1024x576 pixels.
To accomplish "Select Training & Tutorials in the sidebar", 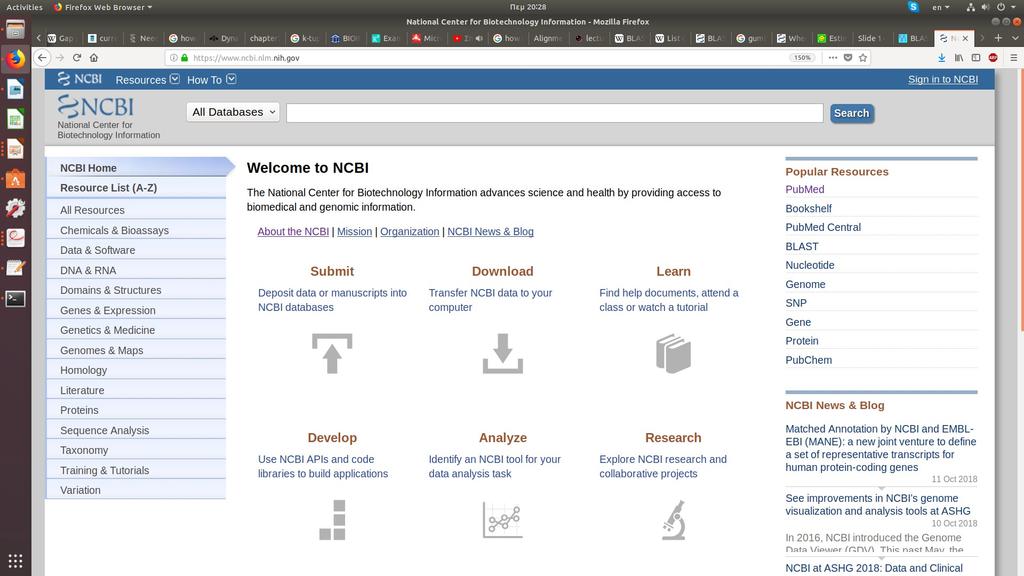I will point(136,470).
